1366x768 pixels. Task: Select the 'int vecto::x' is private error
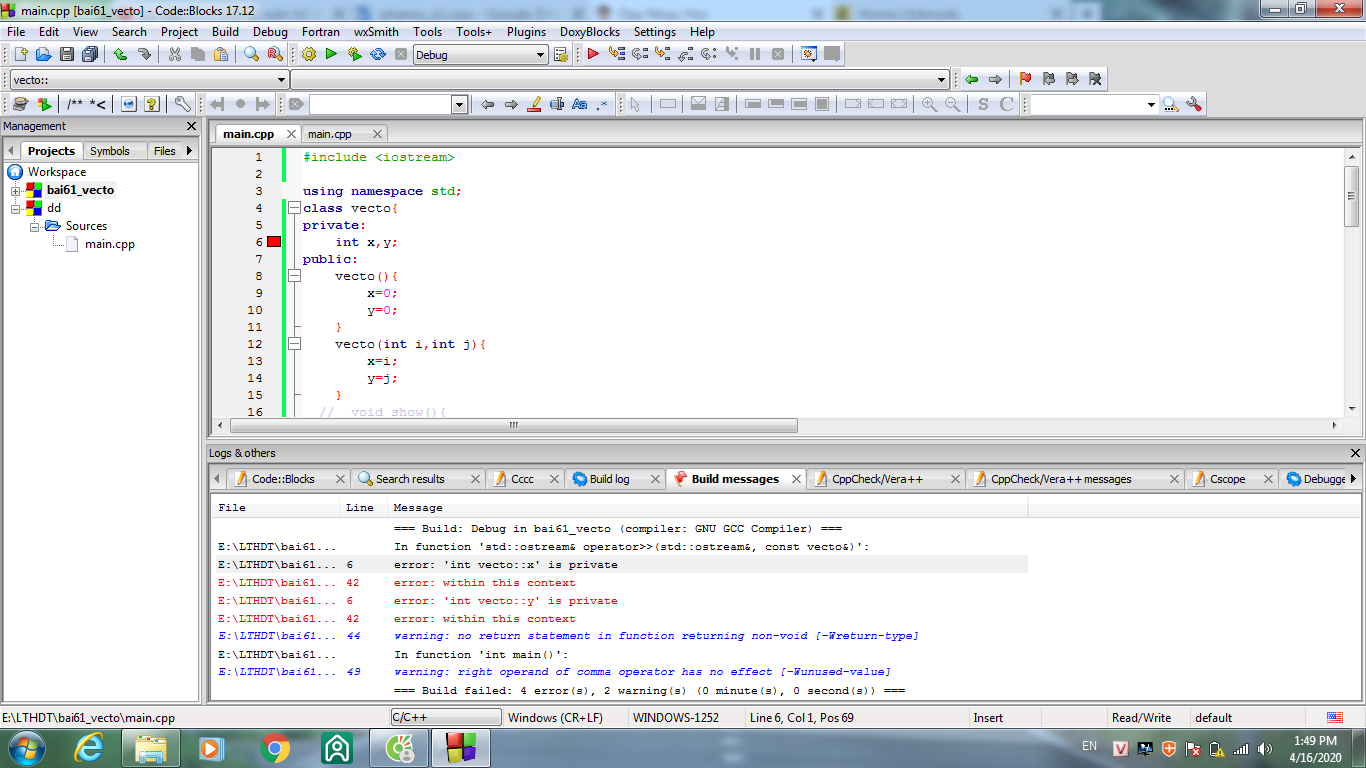pos(505,565)
